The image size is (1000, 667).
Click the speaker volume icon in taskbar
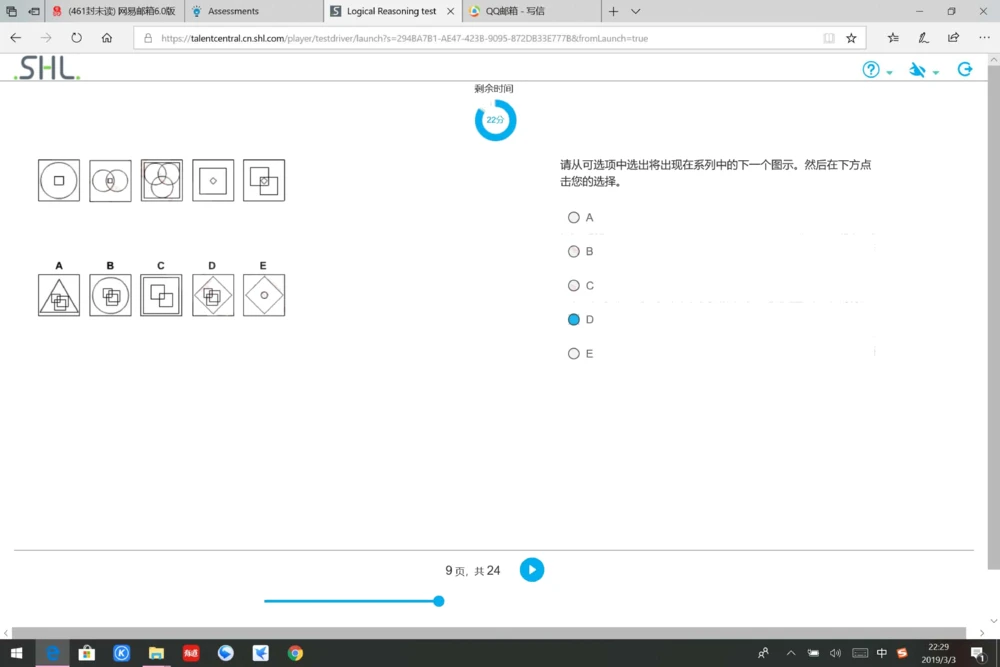click(x=835, y=653)
